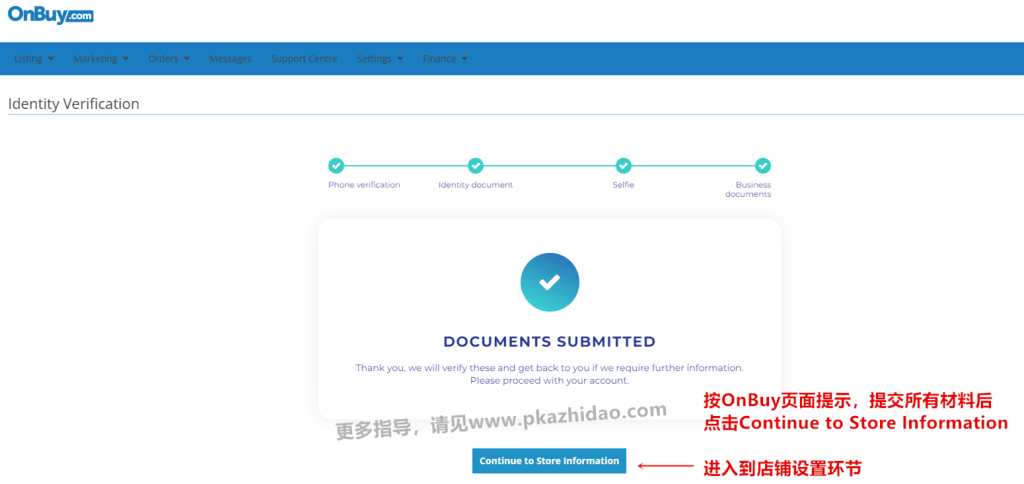
Task: Open the Settings dropdown menu
Action: pyautogui.click(x=380, y=59)
